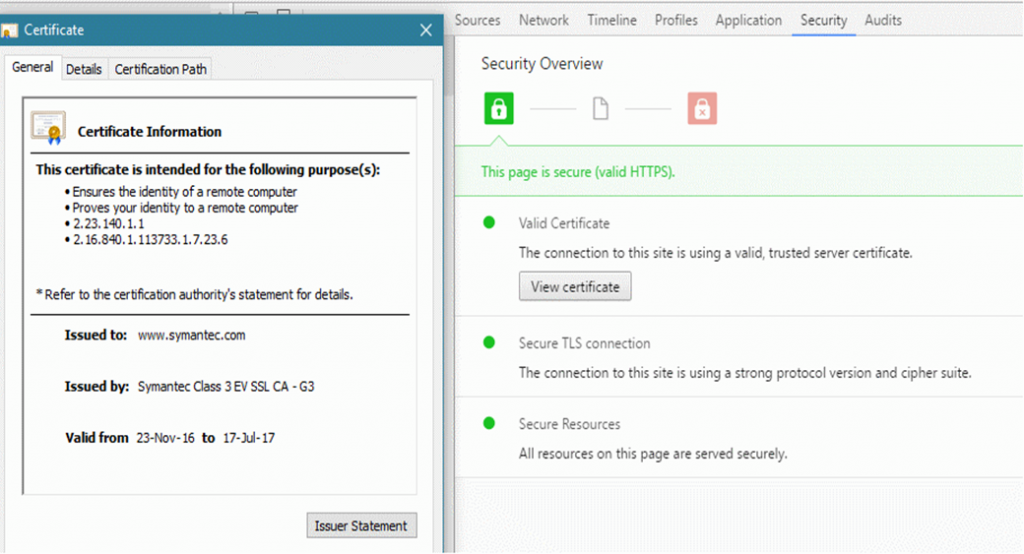Screen dimensions: 1024x554
Task: Click the green secure padlock icon
Action: coord(499,108)
